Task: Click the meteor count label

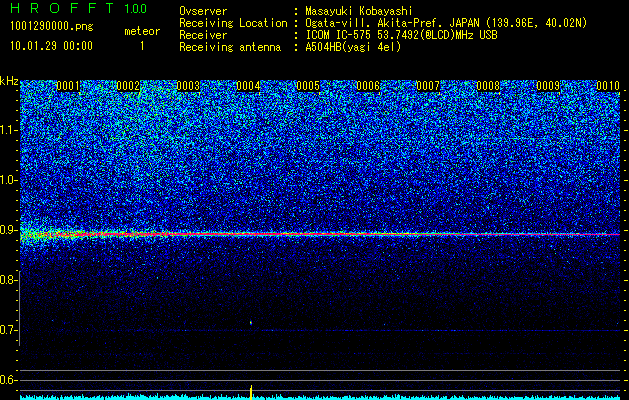Action: [x=142, y=31]
